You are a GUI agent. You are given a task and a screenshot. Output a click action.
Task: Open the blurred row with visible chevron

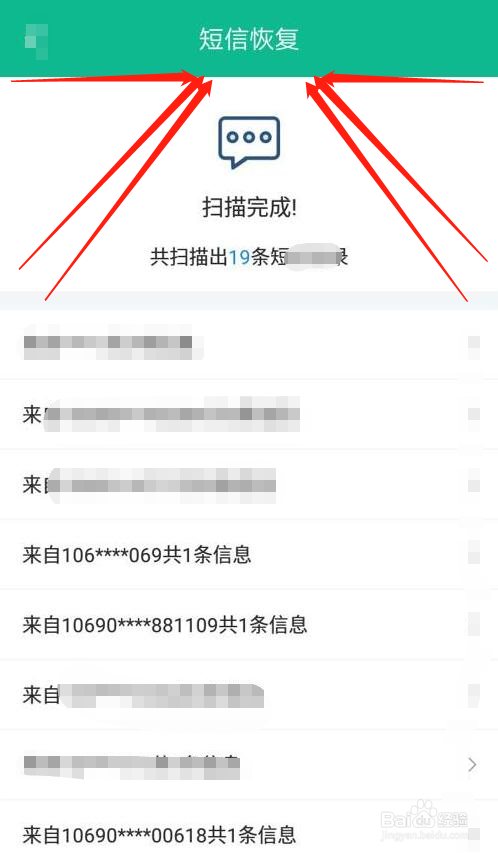[x=249, y=765]
